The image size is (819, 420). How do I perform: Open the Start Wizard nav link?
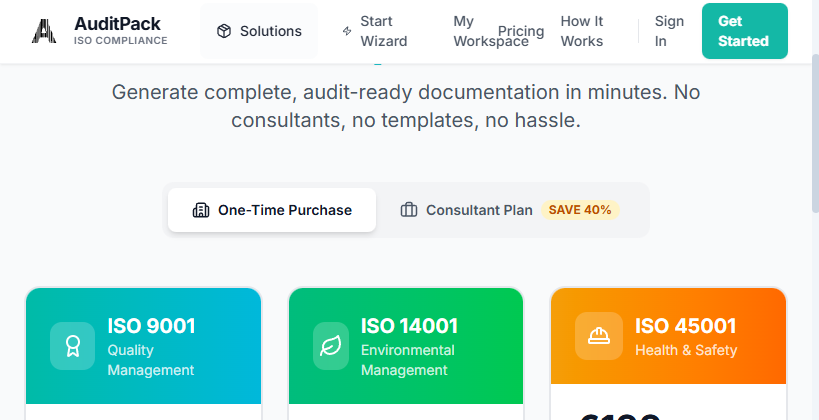pos(375,31)
